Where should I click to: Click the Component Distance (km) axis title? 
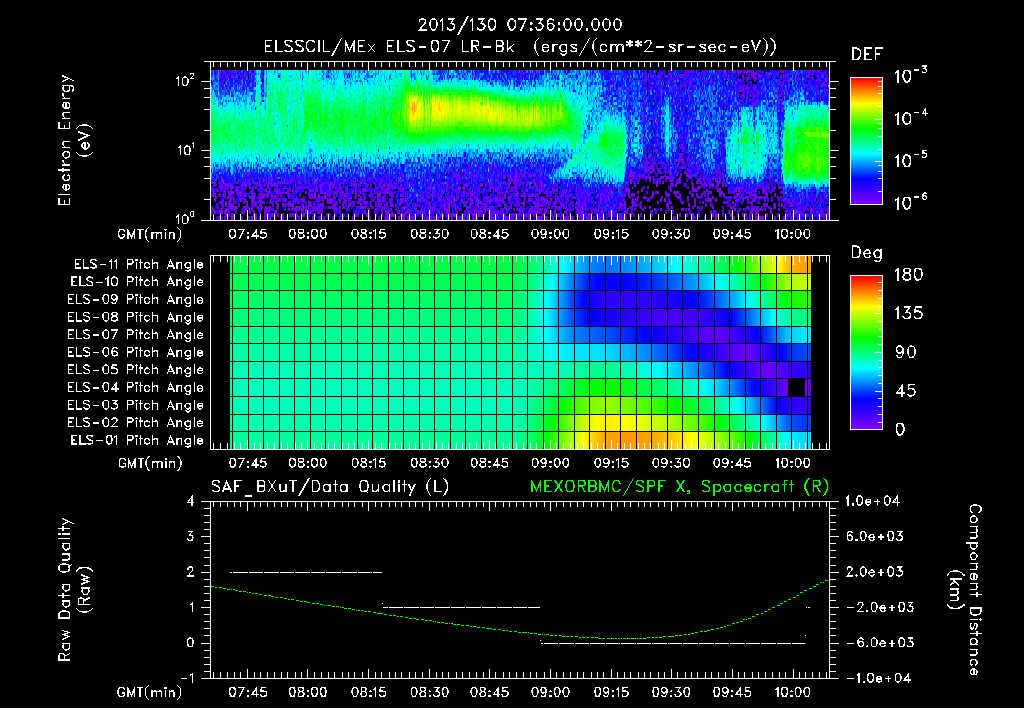(x=966, y=590)
